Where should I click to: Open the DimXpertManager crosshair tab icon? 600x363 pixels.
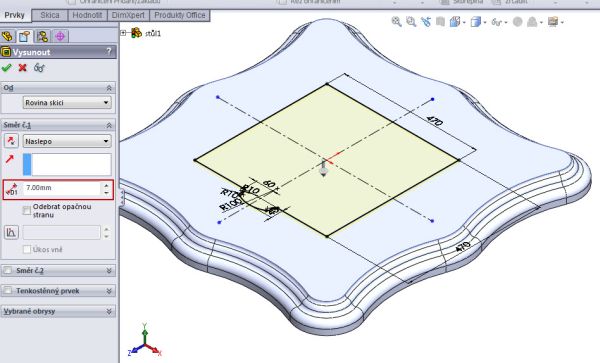coord(60,36)
